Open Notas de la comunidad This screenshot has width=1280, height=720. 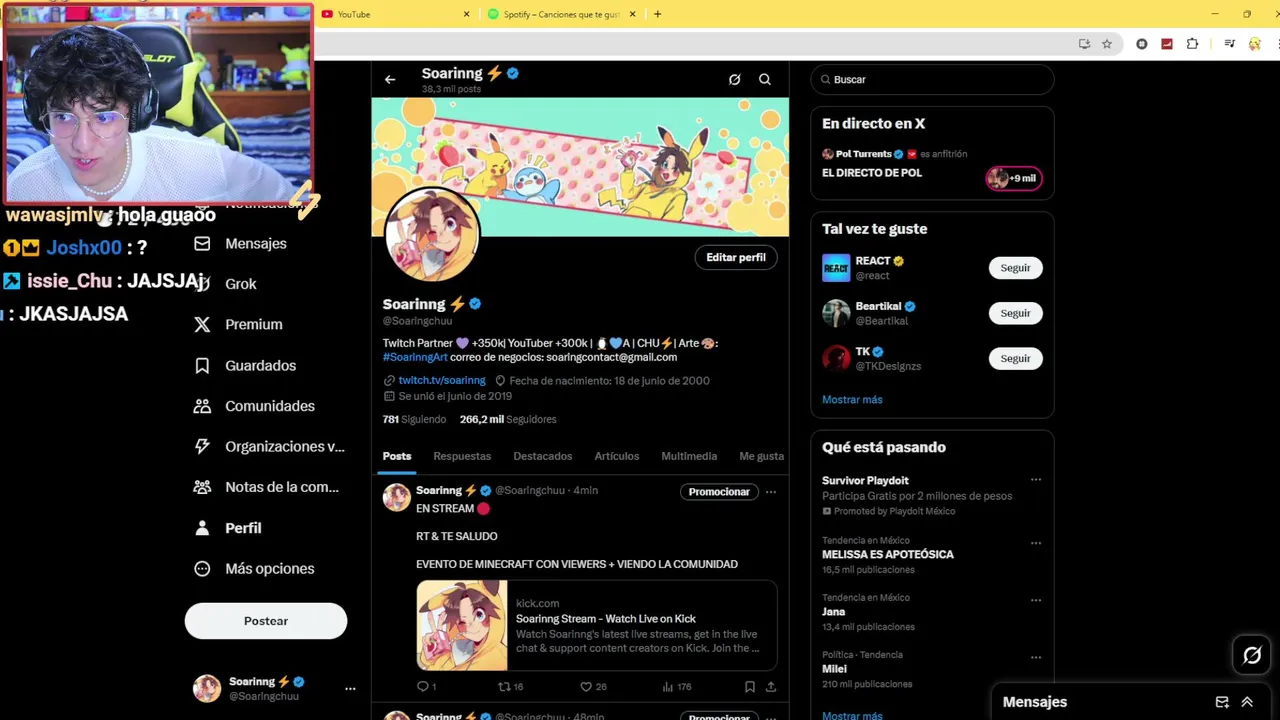pos(266,487)
